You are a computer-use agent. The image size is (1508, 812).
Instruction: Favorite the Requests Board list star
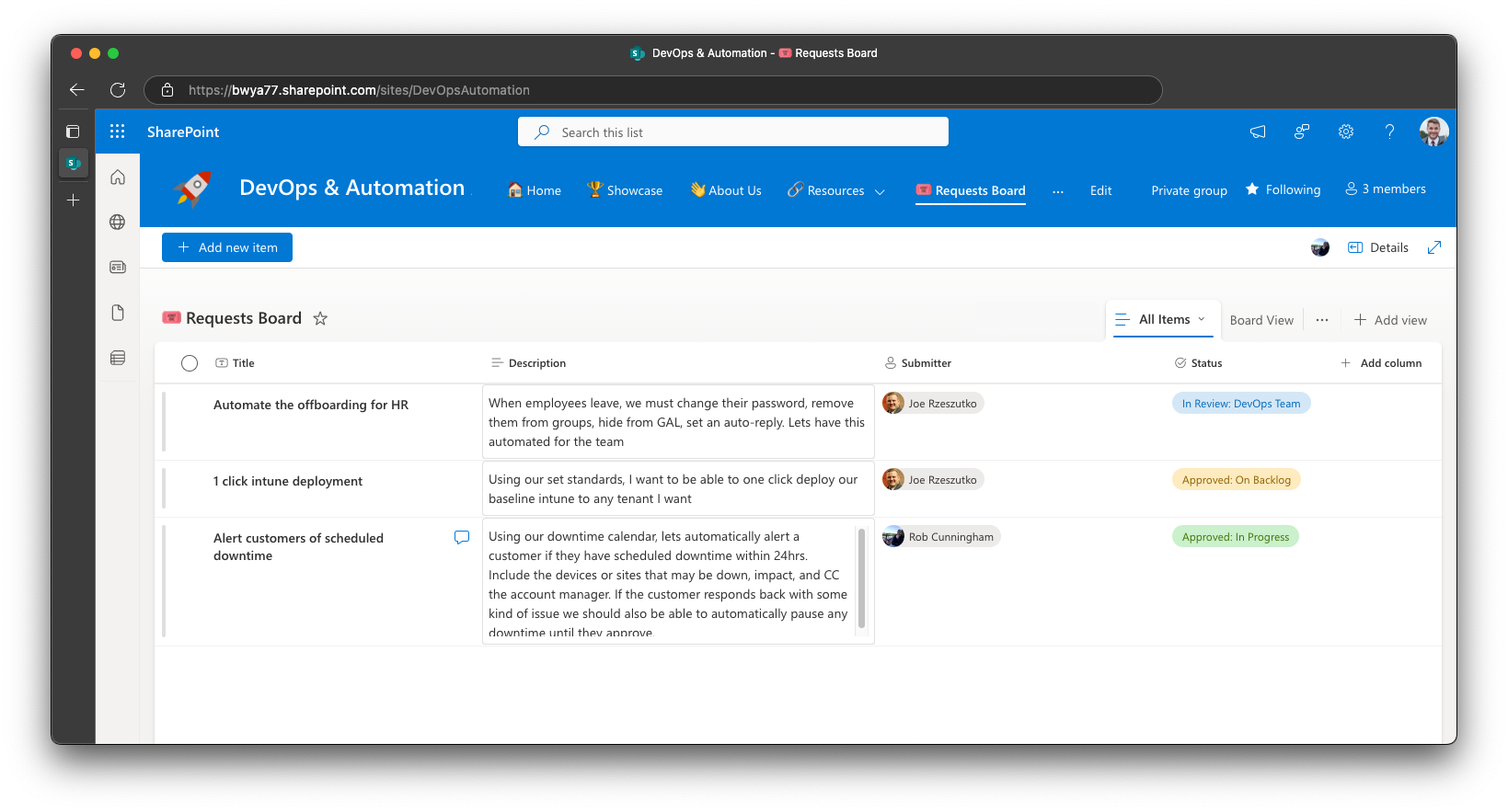click(320, 318)
